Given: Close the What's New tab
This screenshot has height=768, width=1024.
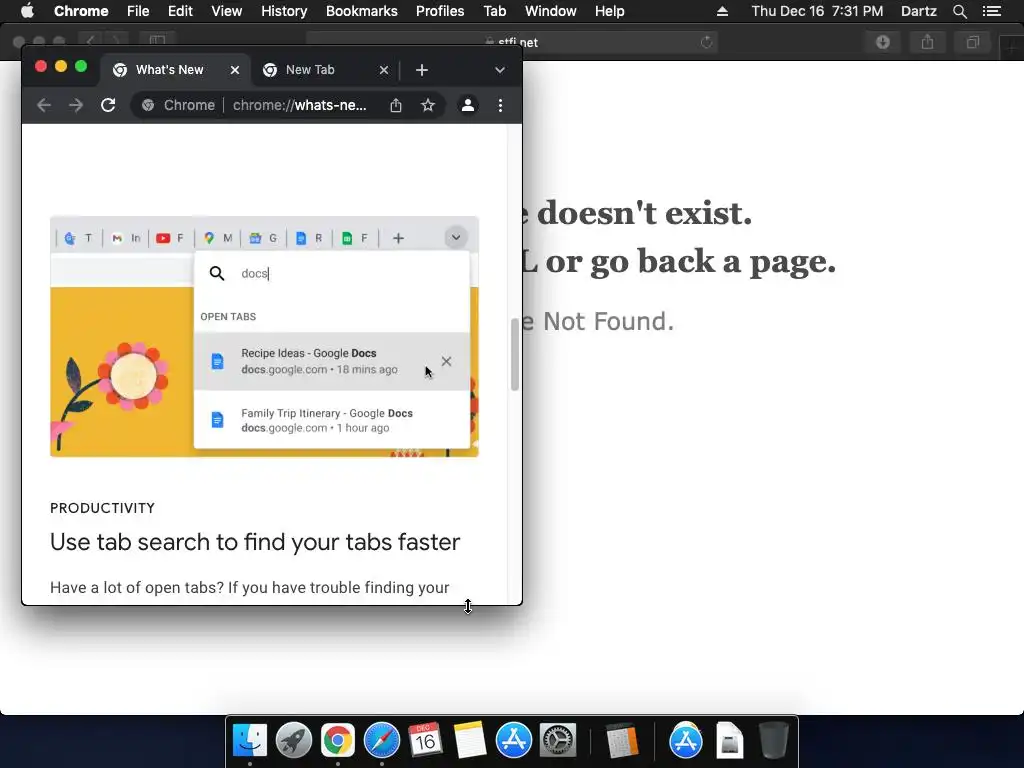Looking at the screenshot, I should coord(234,70).
